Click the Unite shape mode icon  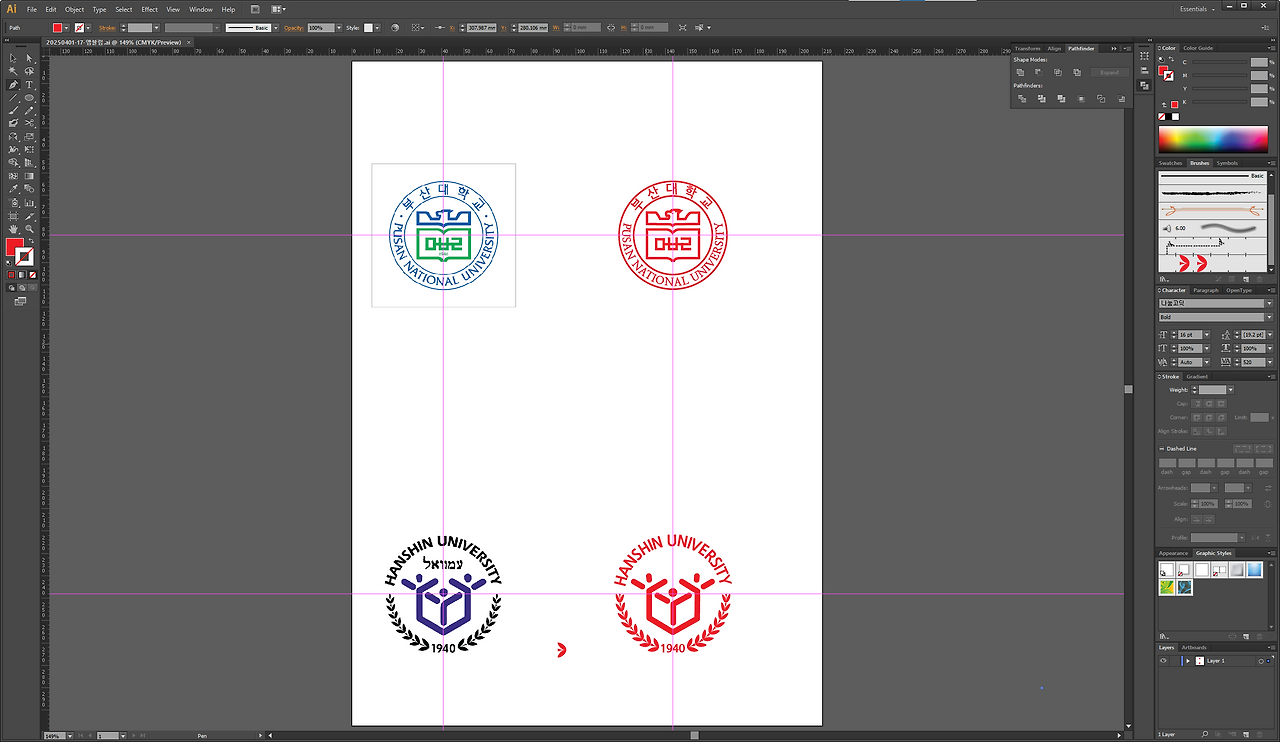point(1020,73)
